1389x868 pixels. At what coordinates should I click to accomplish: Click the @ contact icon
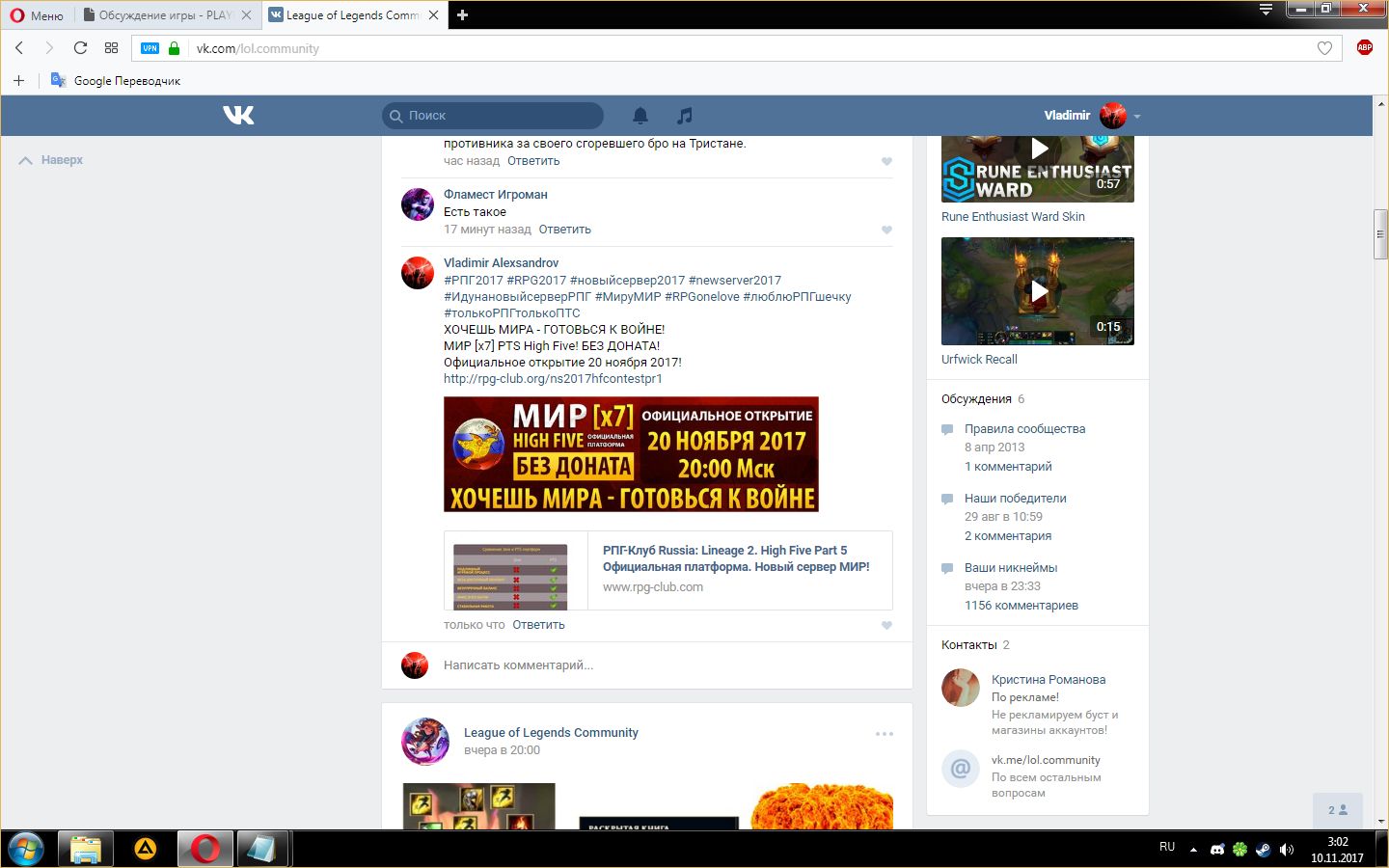tap(961, 769)
